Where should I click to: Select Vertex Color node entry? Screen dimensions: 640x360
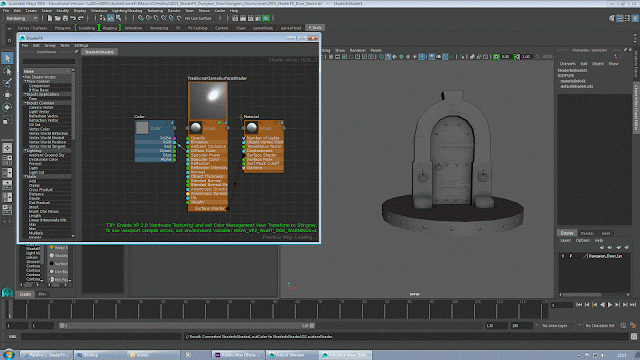coord(39,129)
